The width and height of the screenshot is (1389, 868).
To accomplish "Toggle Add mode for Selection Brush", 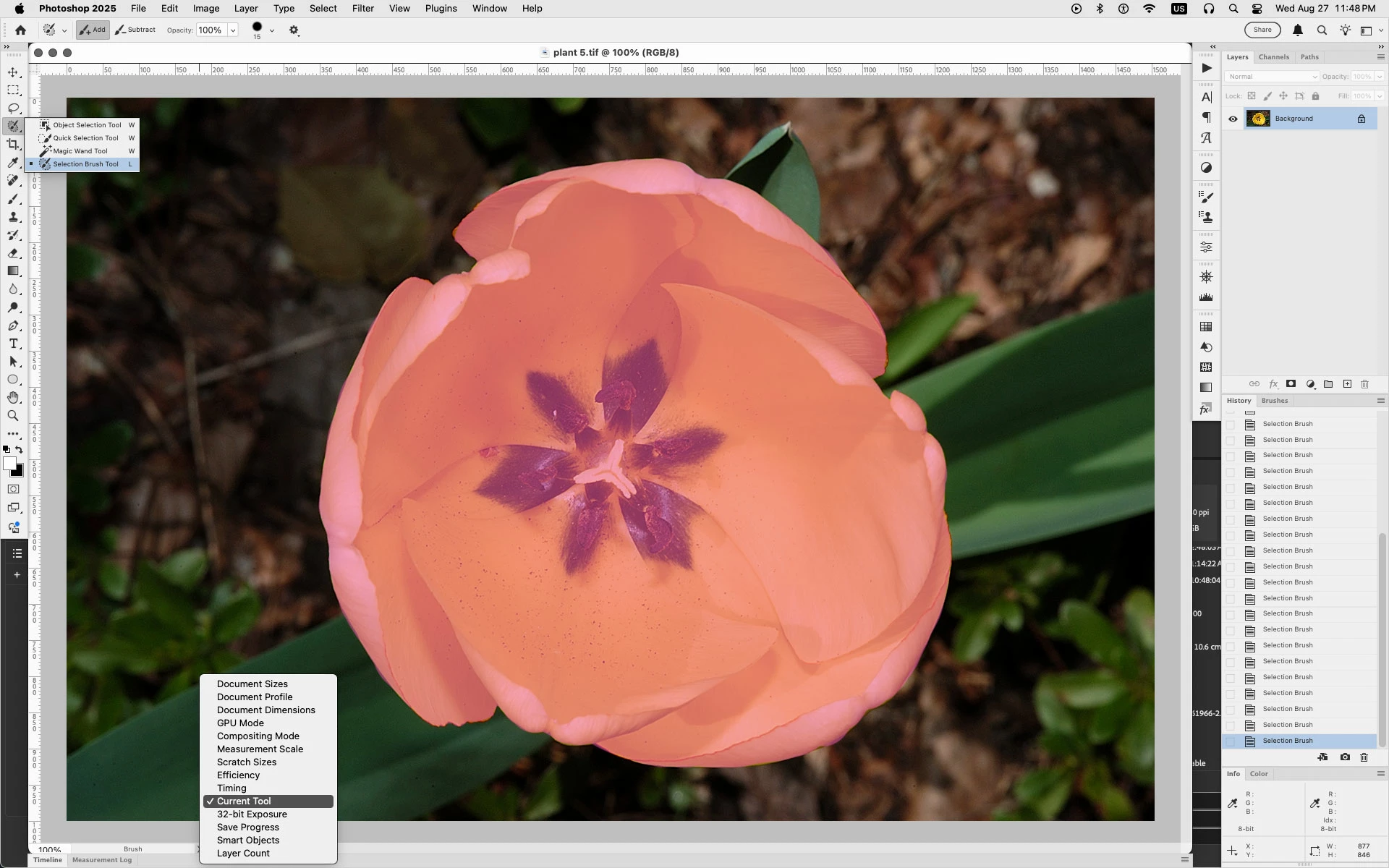I will pyautogui.click(x=93, y=30).
